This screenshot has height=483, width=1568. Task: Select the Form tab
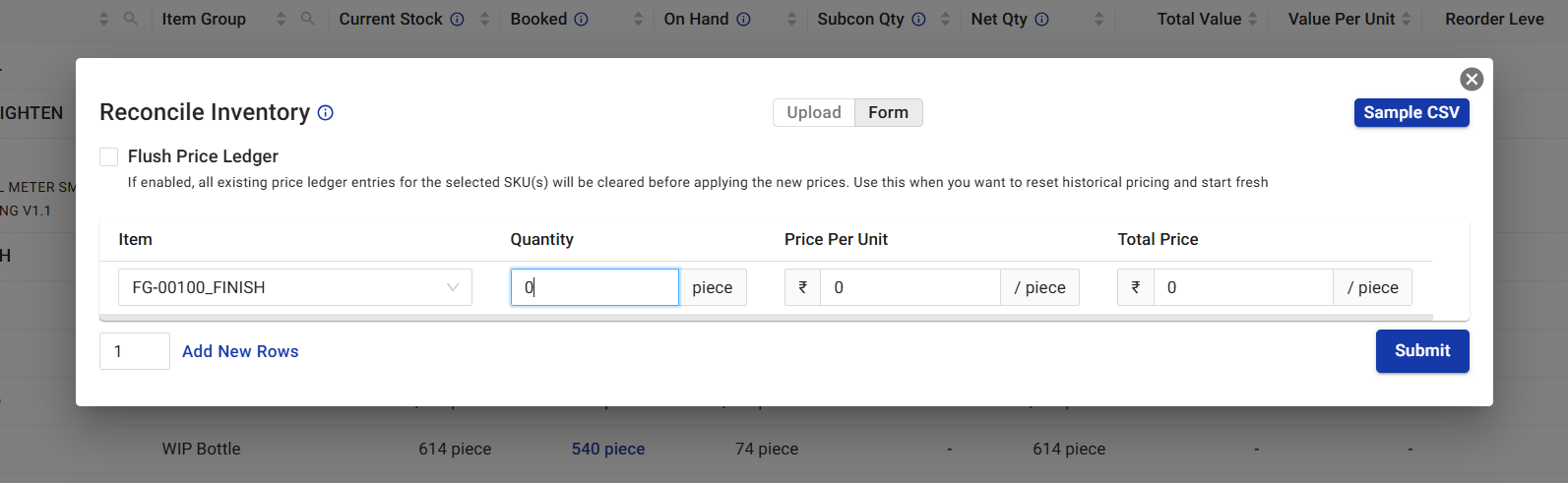pos(888,112)
